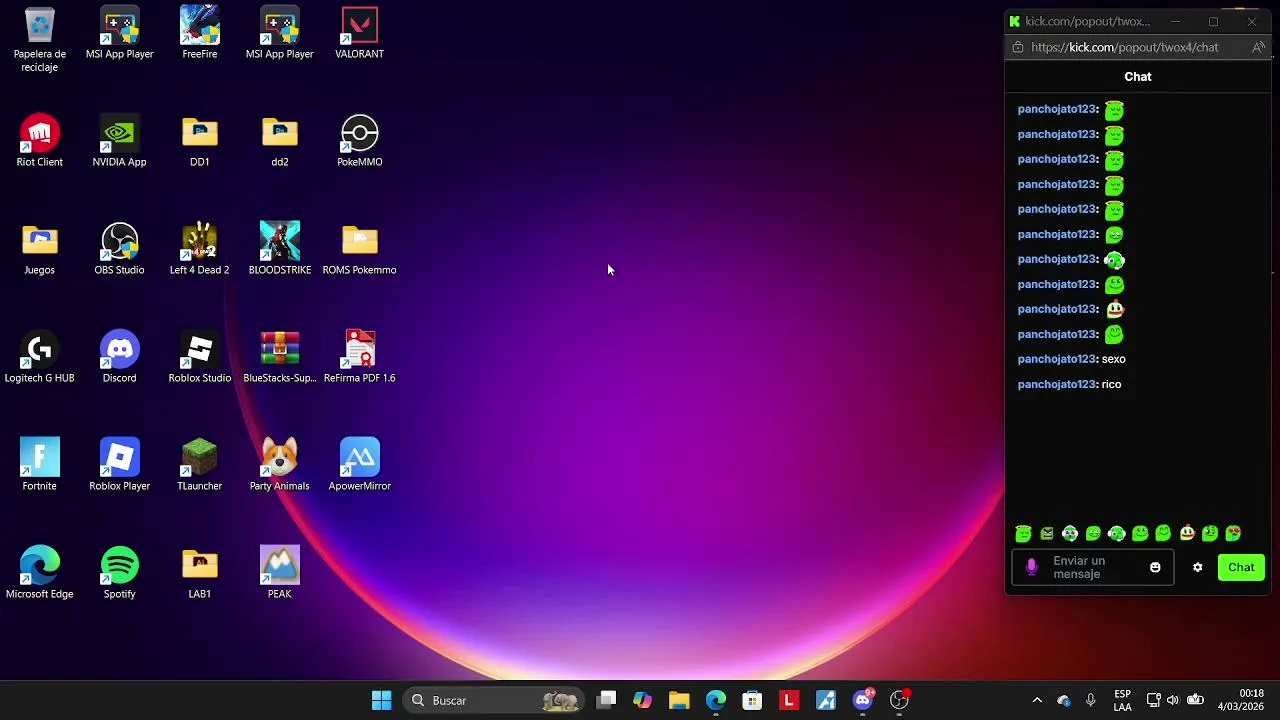1280x720 pixels.
Task: Open chat settings gear in Kick
Action: 1197,567
